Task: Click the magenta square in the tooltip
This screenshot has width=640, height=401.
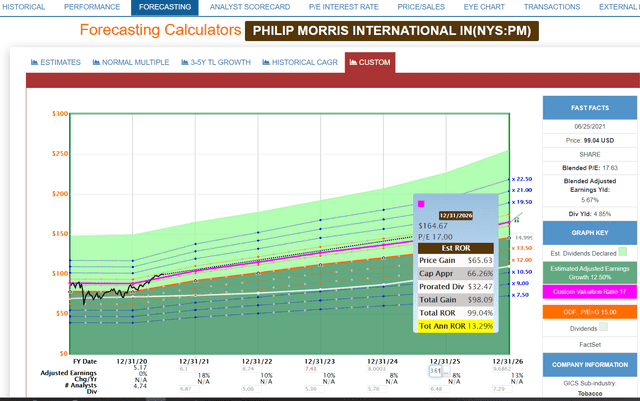Action: tap(421, 204)
